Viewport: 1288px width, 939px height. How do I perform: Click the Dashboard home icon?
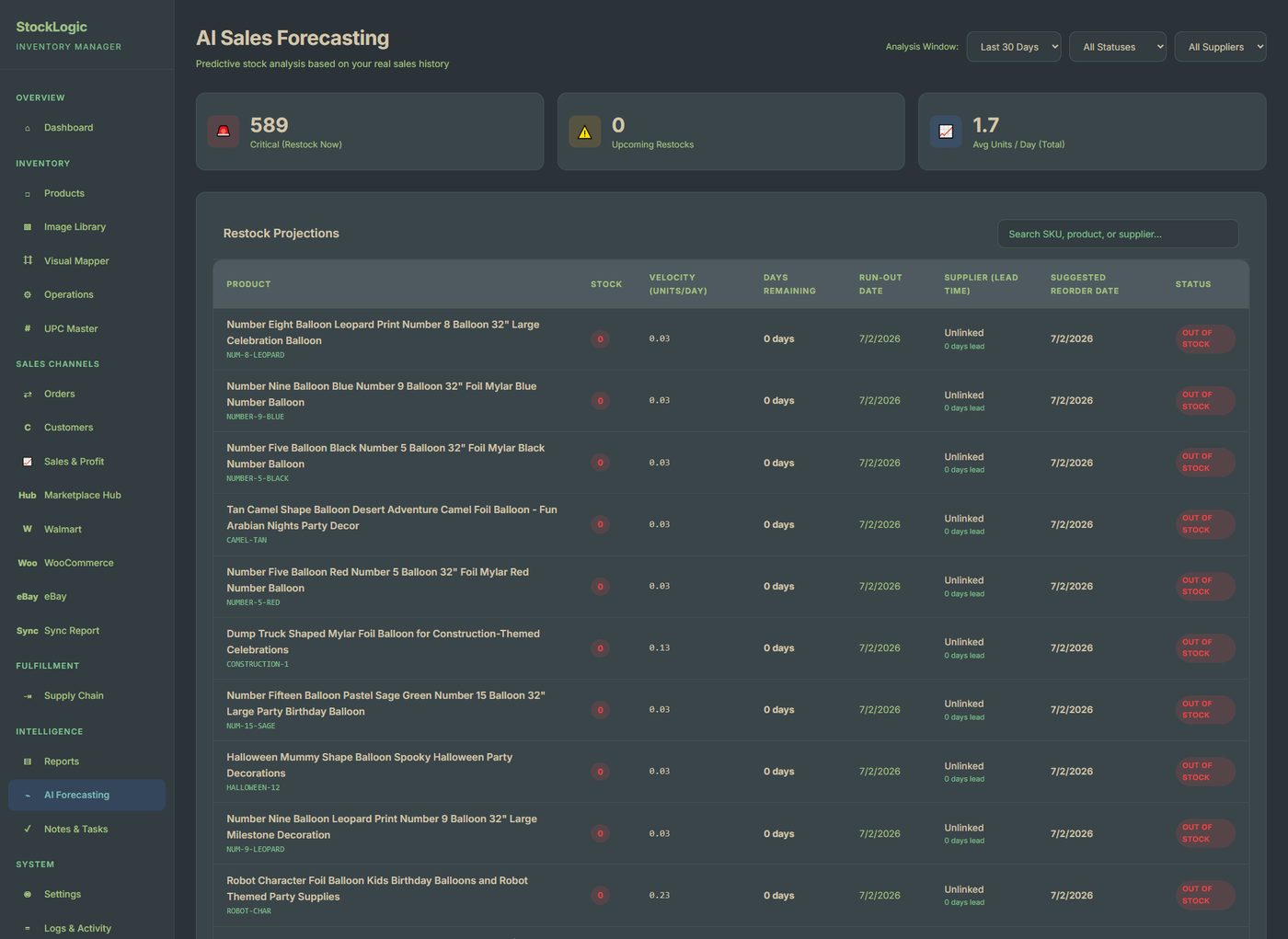(28, 128)
